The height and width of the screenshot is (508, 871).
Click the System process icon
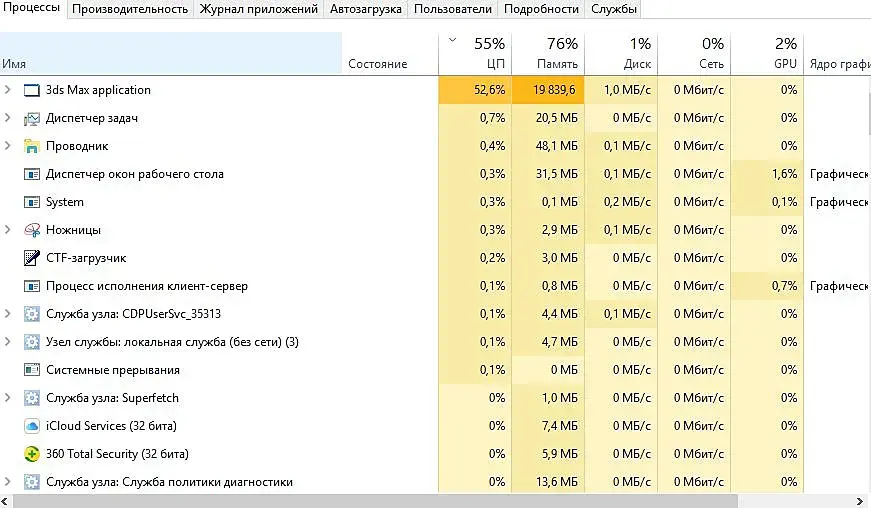pyautogui.click(x=32, y=202)
